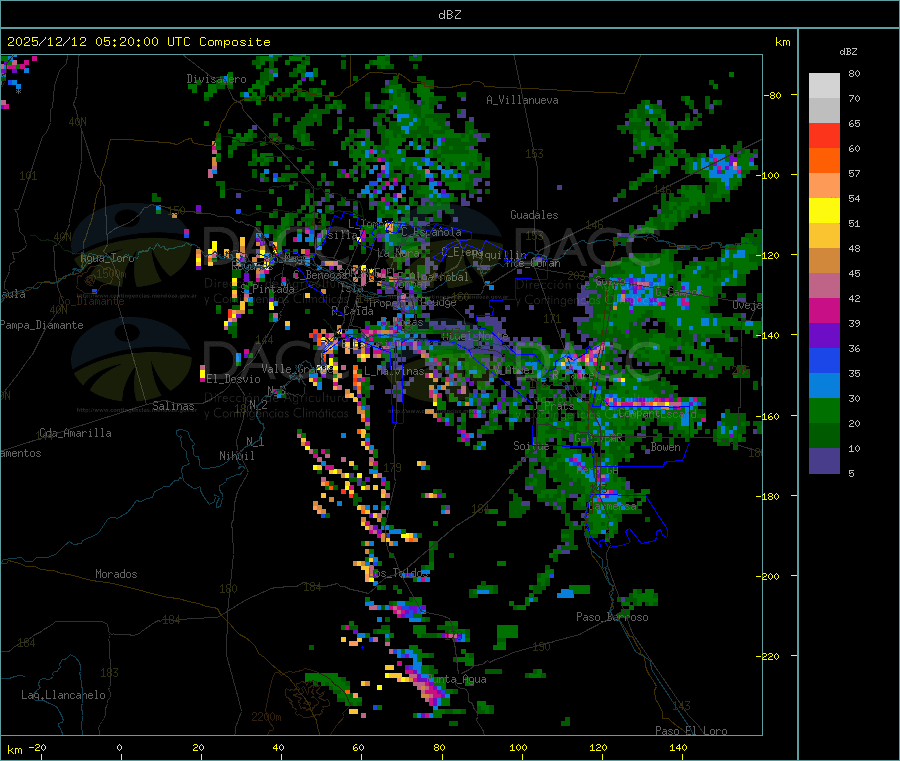
Task: Select the white 80 dBZ legend color
Action: (x=824, y=86)
